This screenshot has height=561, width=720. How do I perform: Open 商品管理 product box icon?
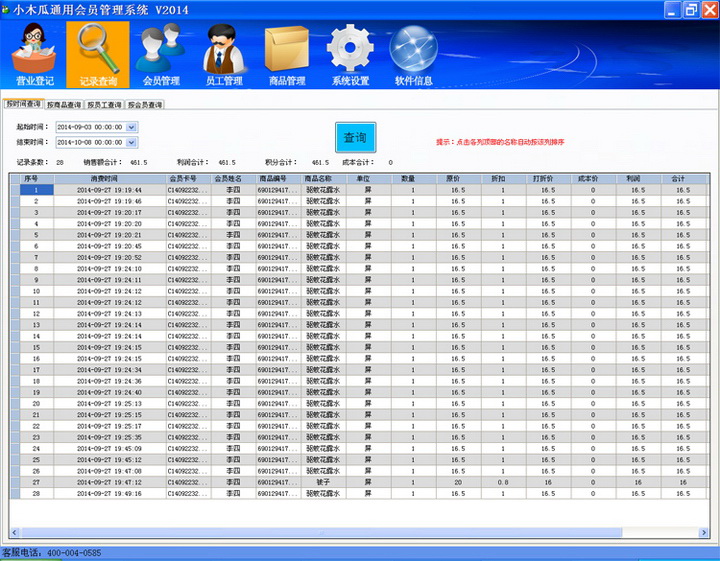287,52
